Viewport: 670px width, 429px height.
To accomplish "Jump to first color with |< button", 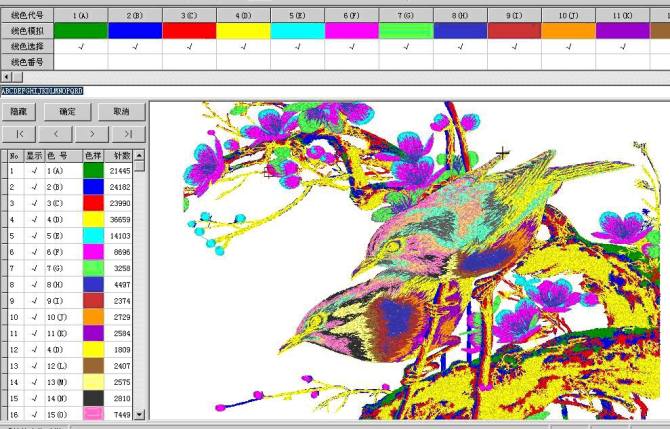I will coord(20,133).
